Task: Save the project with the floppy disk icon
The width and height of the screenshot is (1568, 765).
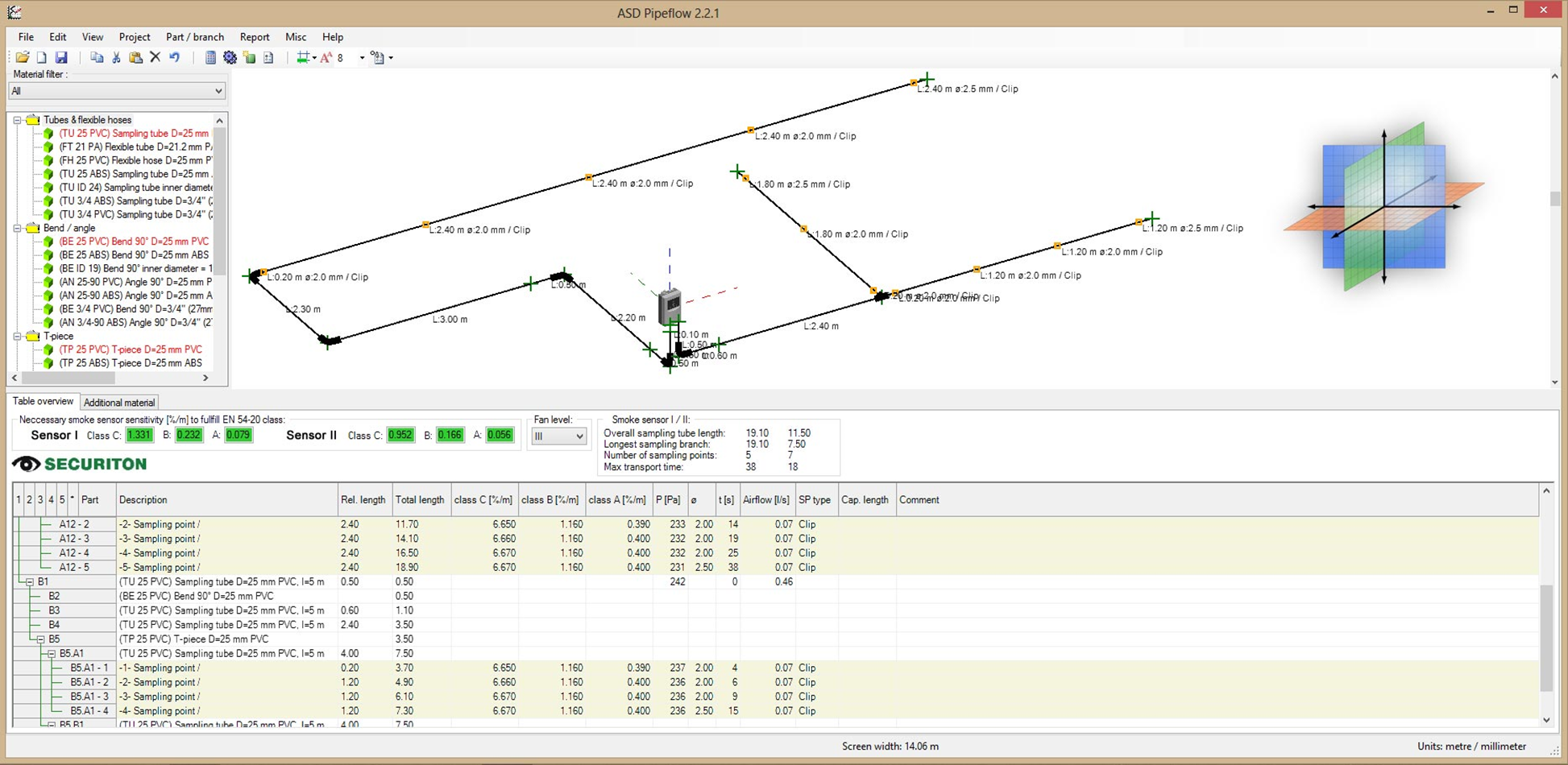Action: click(61, 58)
